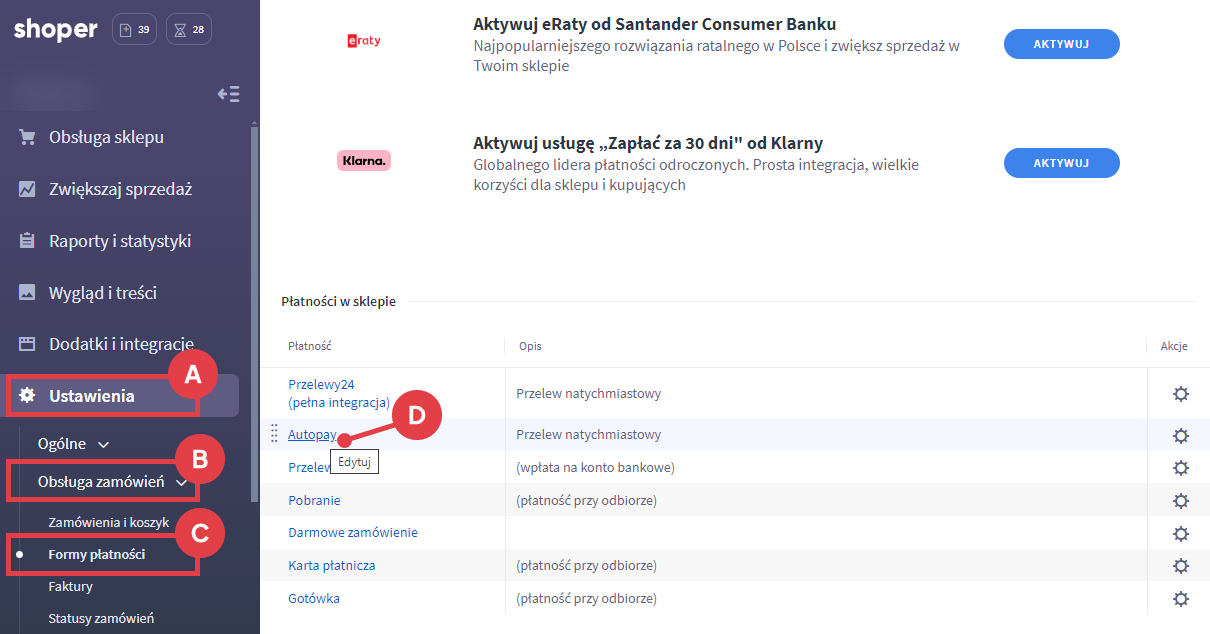Click the shopping cart icon by Obsługa sklepu
Image resolution: width=1210 pixels, height=634 pixels.
(27, 137)
